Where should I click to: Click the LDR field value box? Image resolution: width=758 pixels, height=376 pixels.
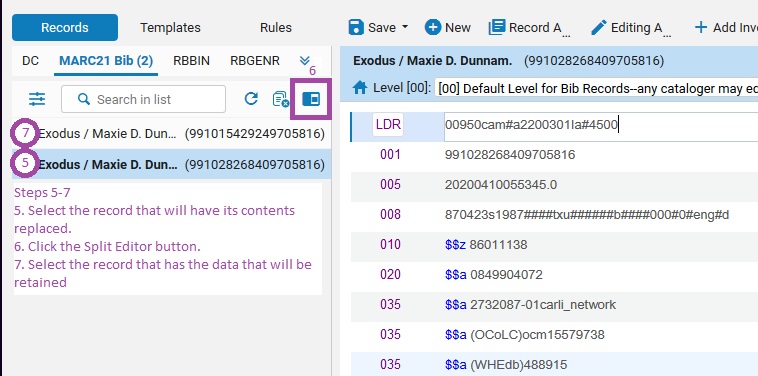point(601,127)
